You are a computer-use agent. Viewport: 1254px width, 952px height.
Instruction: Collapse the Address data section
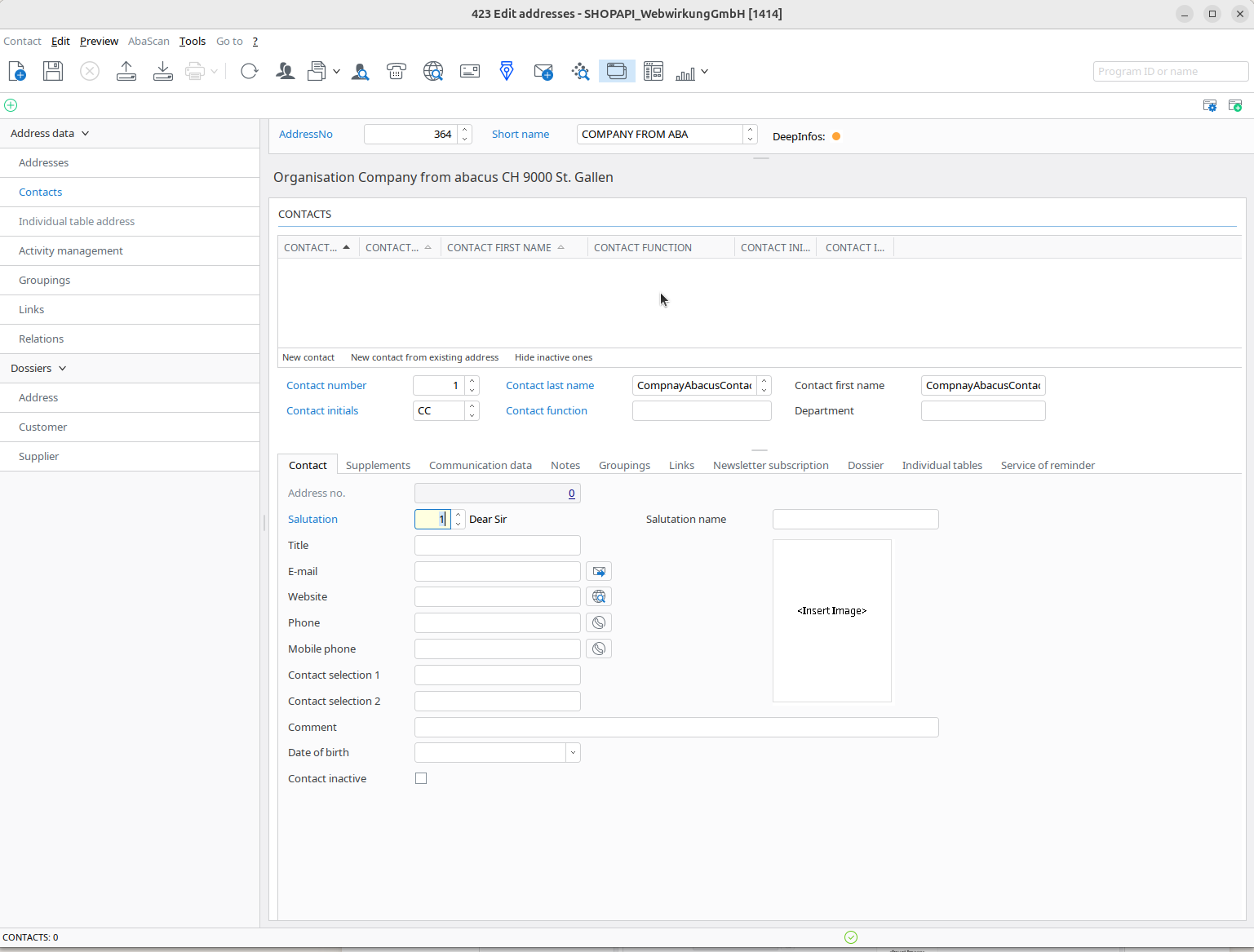[x=85, y=134]
